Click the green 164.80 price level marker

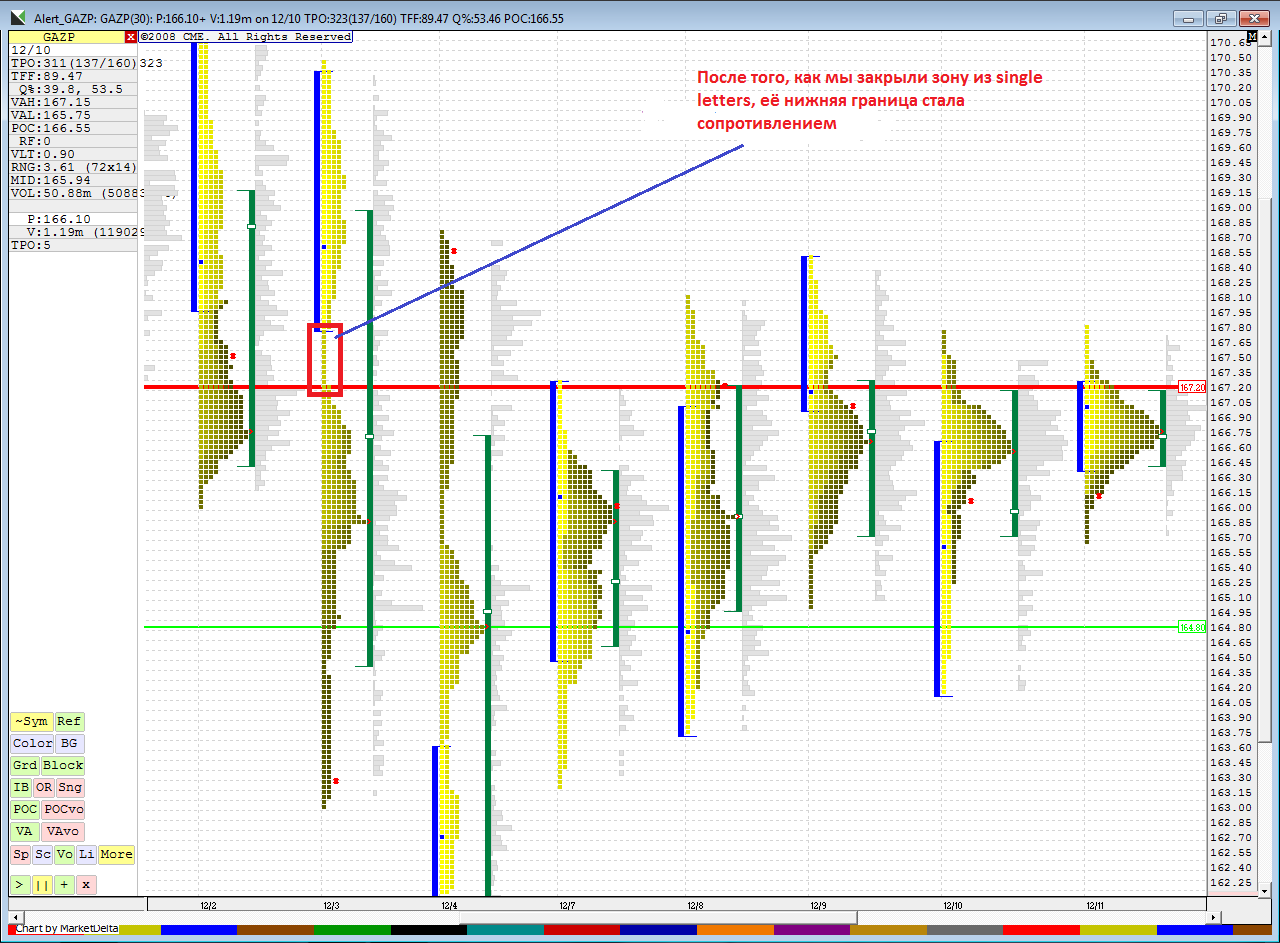[x=1191, y=627]
